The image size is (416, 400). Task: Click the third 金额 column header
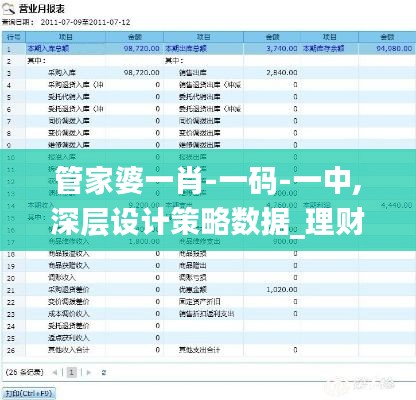[x=387, y=37]
